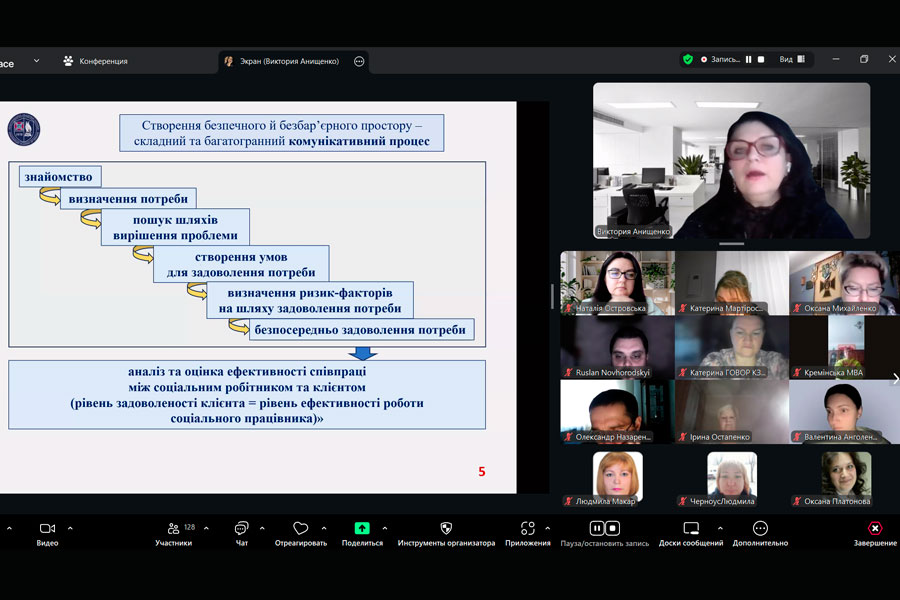Expand video options caret

click(70, 528)
